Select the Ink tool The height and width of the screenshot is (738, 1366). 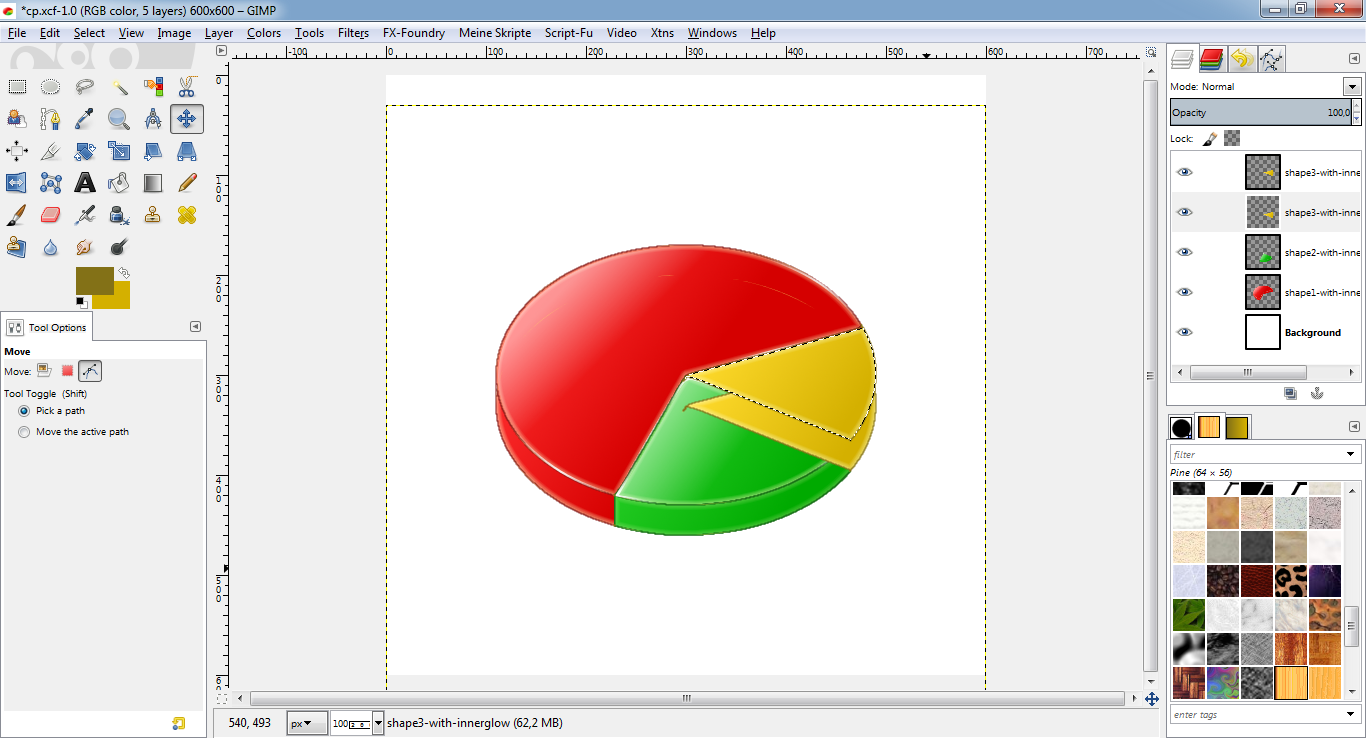pyautogui.click(x=119, y=215)
